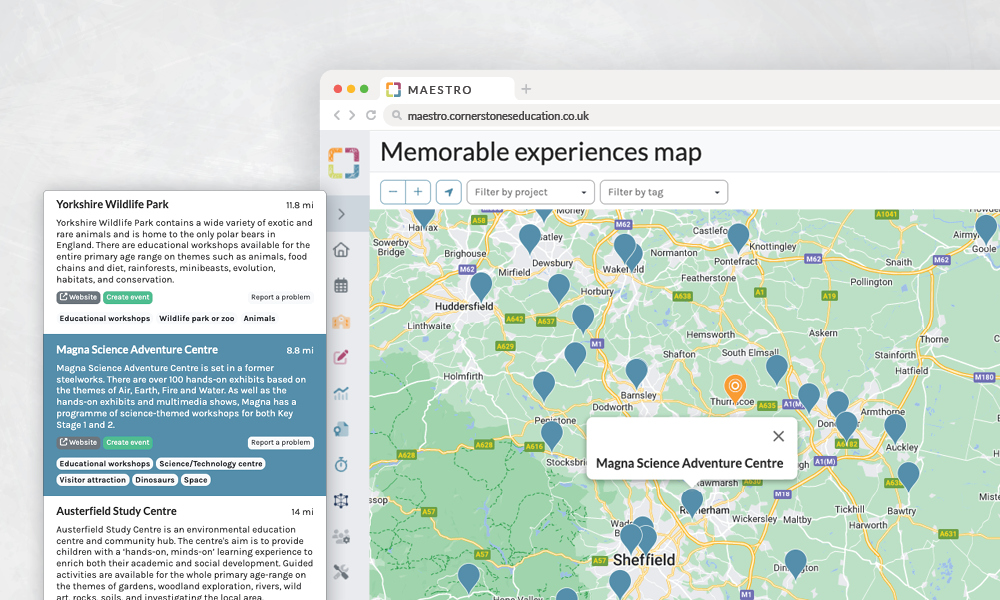Open the calendar icon in sidebar

coord(342,286)
